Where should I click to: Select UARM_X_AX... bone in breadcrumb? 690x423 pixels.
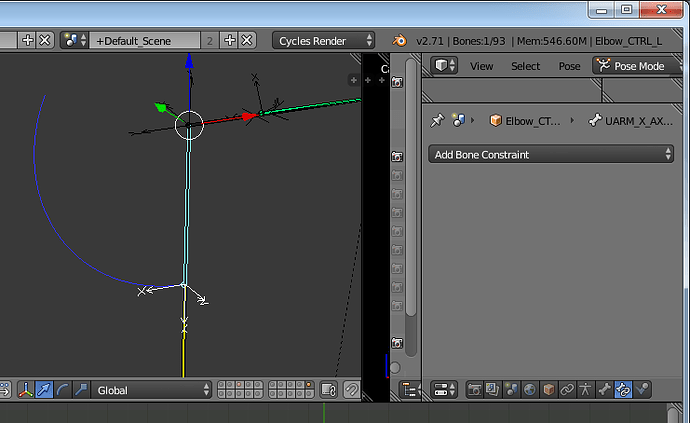[631, 121]
